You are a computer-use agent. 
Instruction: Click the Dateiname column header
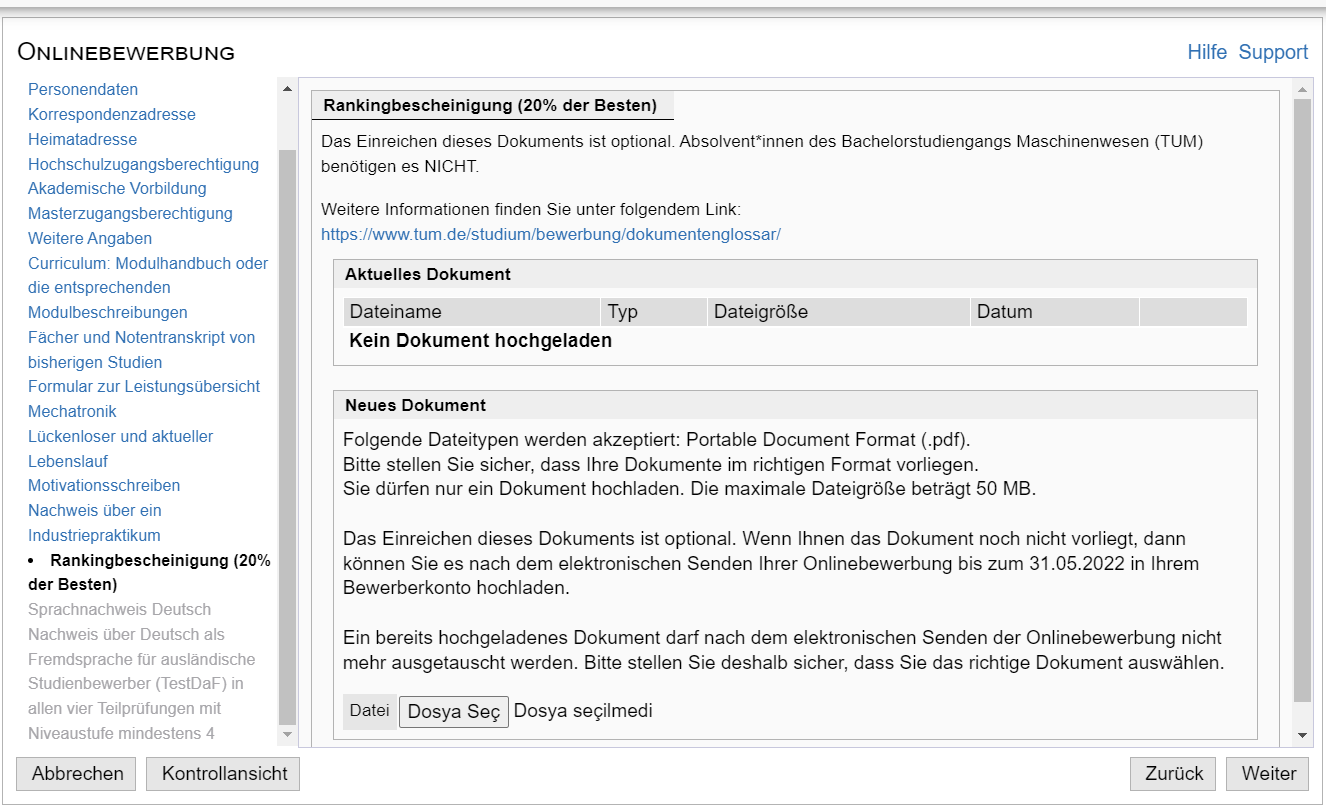tap(395, 312)
